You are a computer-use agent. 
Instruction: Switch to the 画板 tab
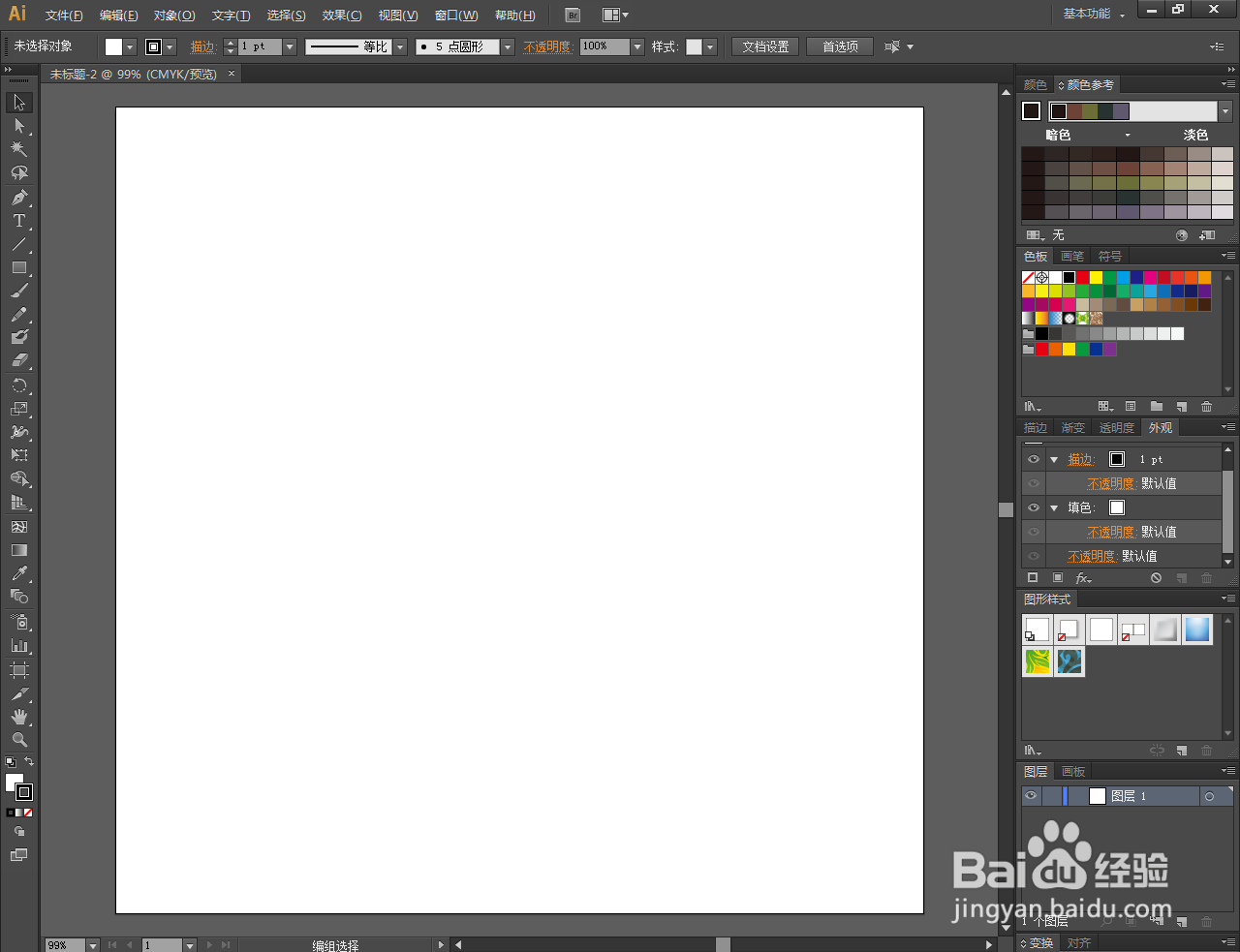coord(1073,772)
